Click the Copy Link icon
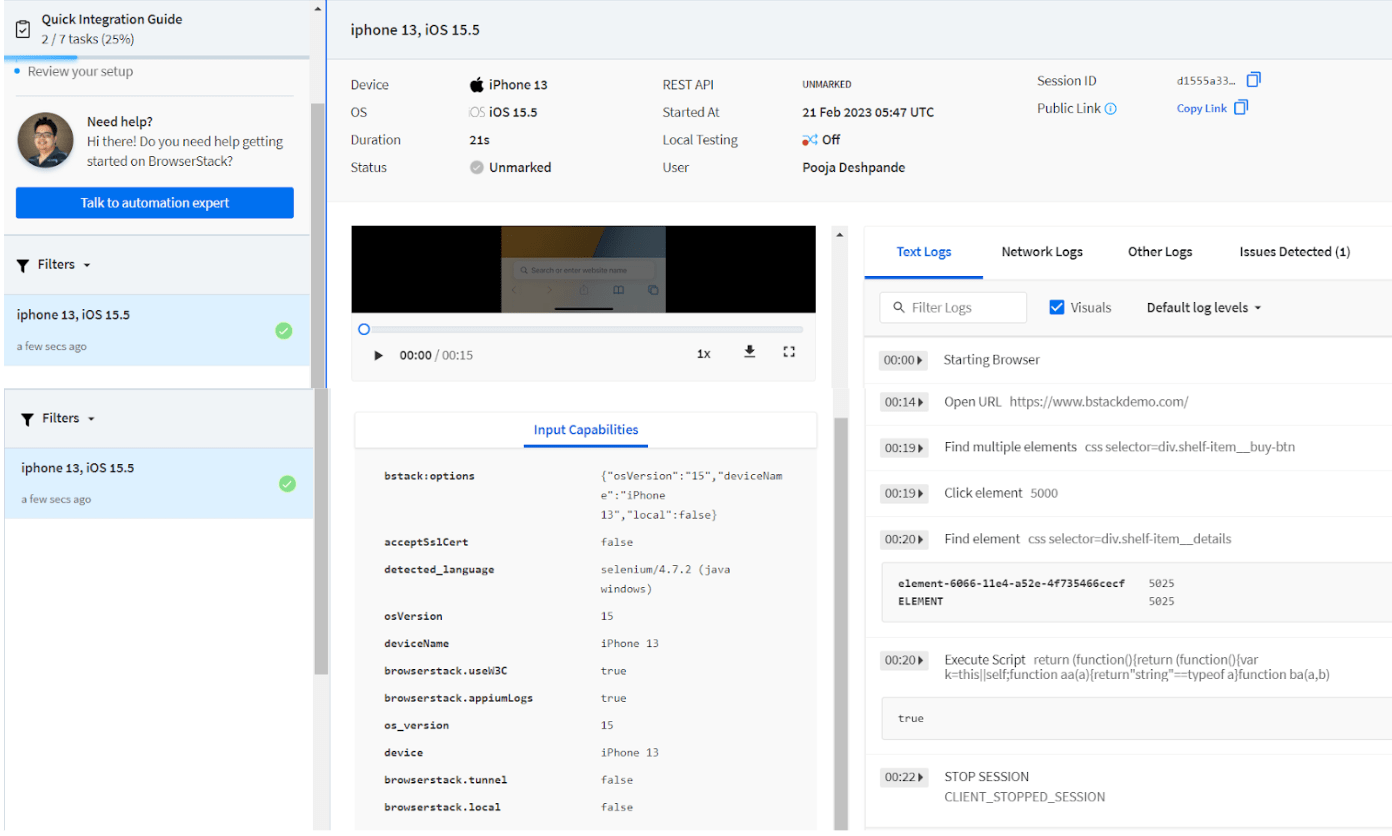 coord(1240,107)
